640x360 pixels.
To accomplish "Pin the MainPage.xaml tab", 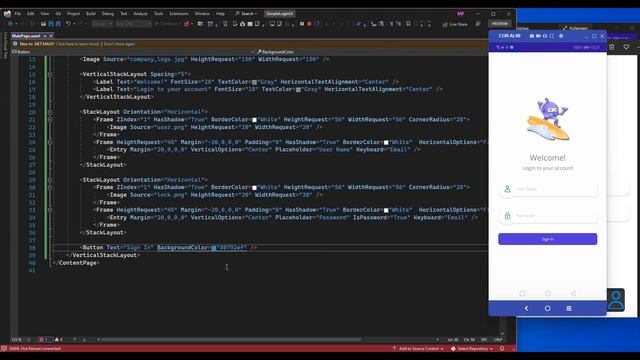I will point(45,36).
